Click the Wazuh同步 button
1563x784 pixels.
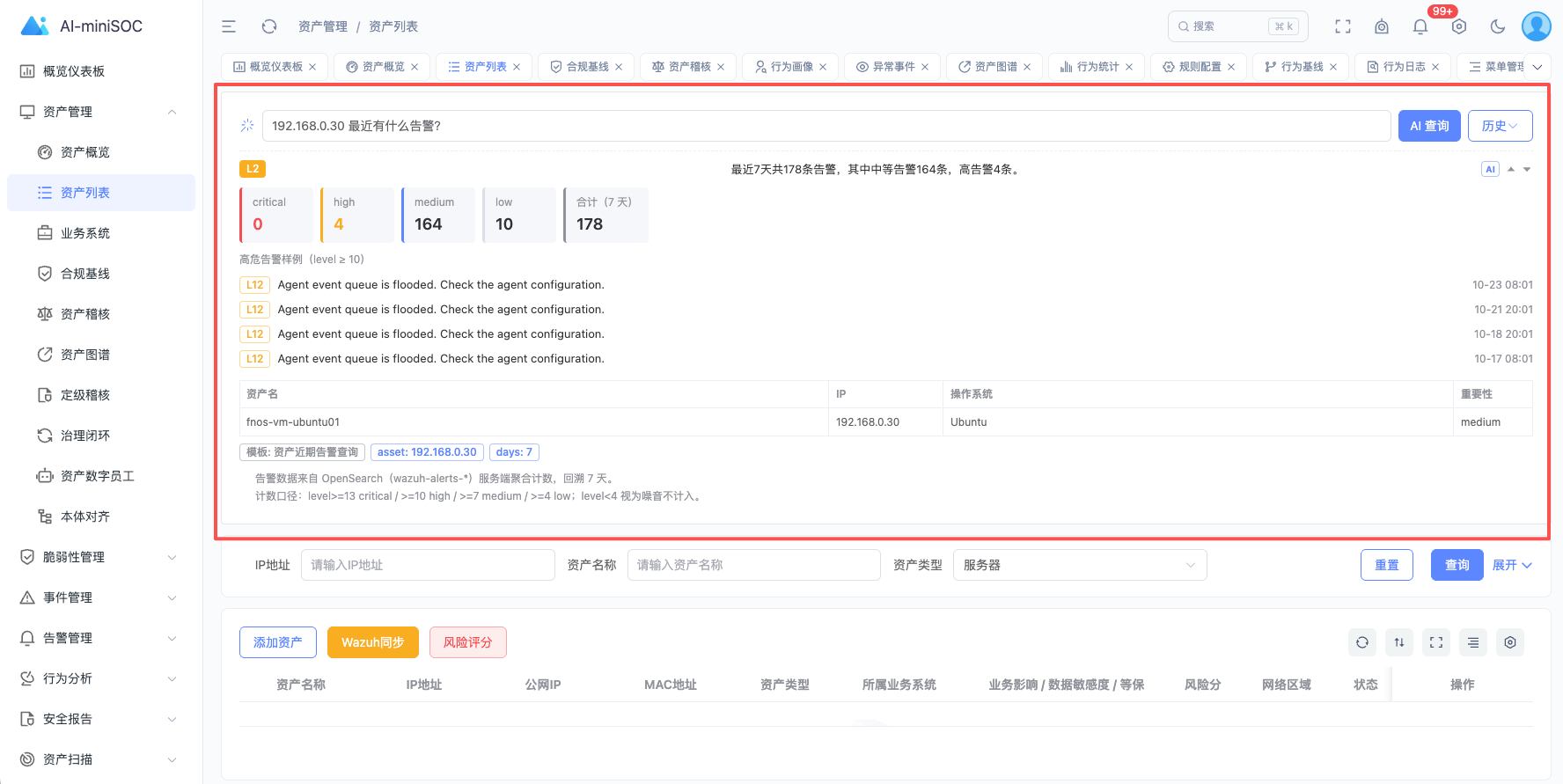point(373,642)
